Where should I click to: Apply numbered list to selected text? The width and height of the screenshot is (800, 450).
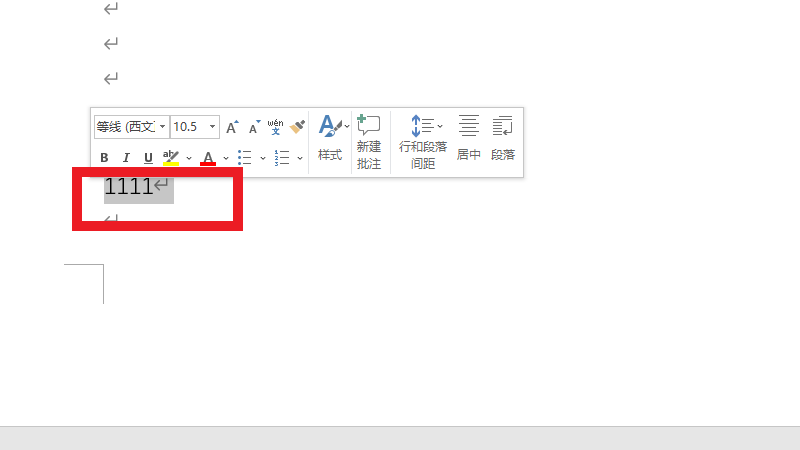pos(282,157)
